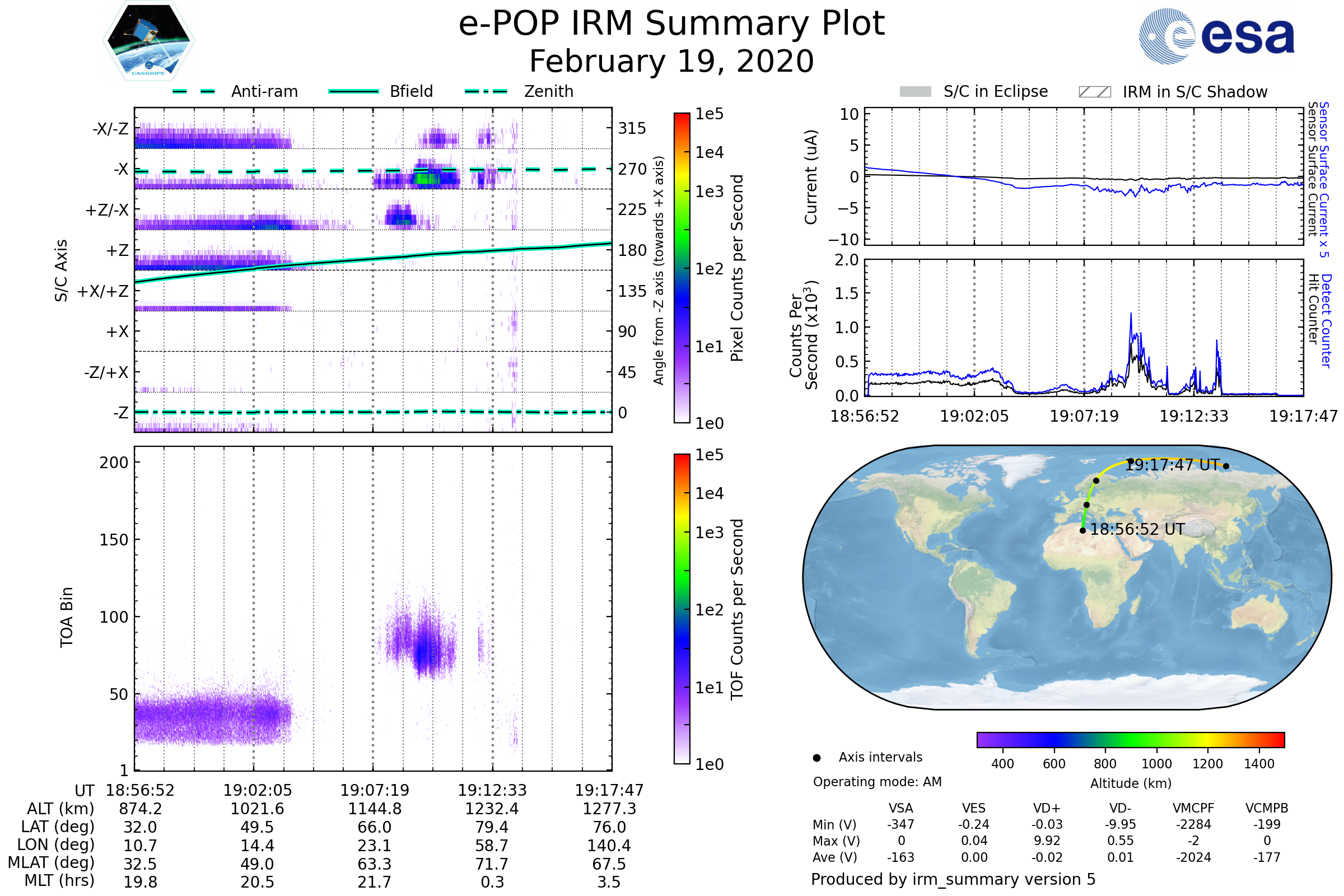The image size is (1344, 896).
Task: Click the e-POP IRM Summary Plot title
Action: pos(671,24)
